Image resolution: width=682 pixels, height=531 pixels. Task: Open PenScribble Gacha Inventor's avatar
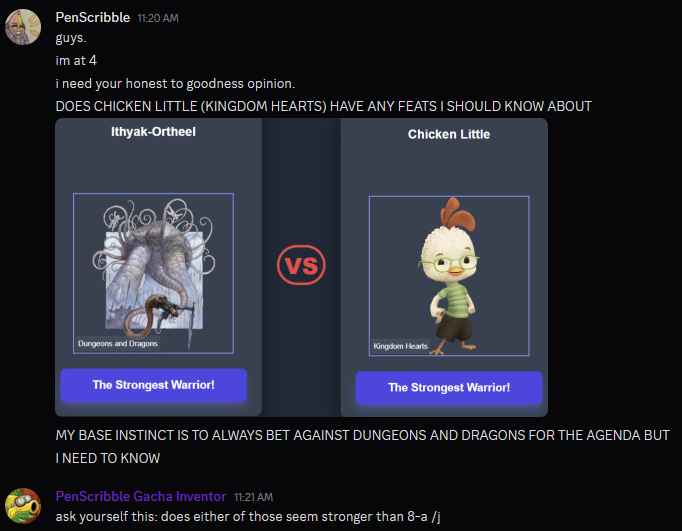[x=23, y=505]
